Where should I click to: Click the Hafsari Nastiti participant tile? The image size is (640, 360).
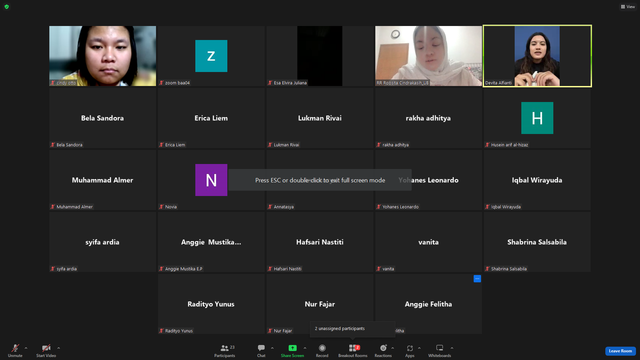[320, 242]
